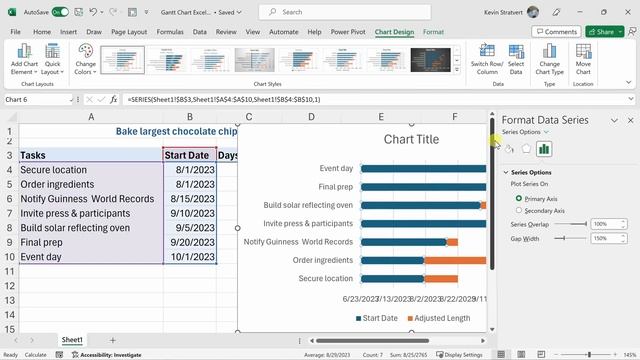Open the Power Pivot tab

tap(348, 32)
